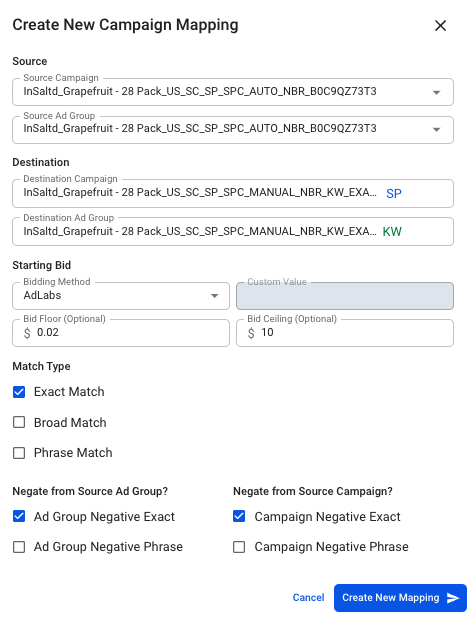Check Campaign Negative Phrase option
This screenshot has height=617, width=471.
[x=239, y=547]
